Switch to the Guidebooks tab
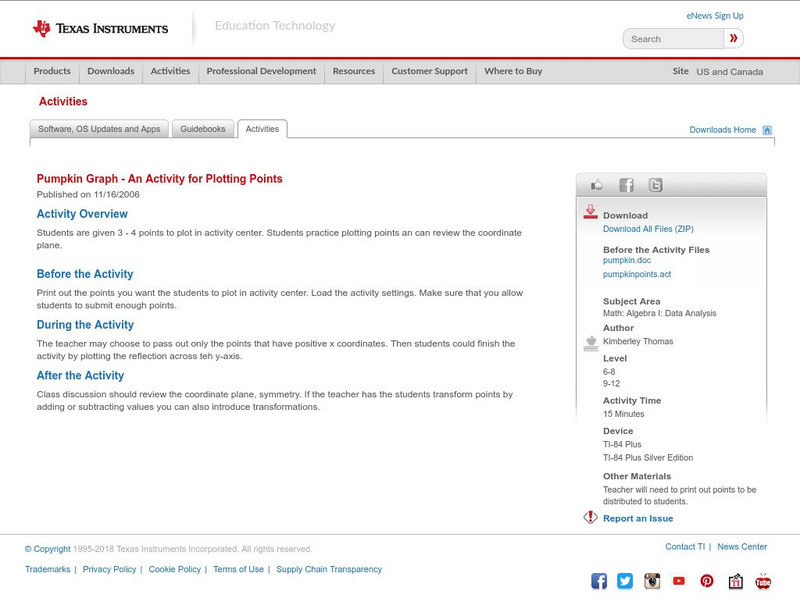This screenshot has height=598, width=800. click(203, 129)
